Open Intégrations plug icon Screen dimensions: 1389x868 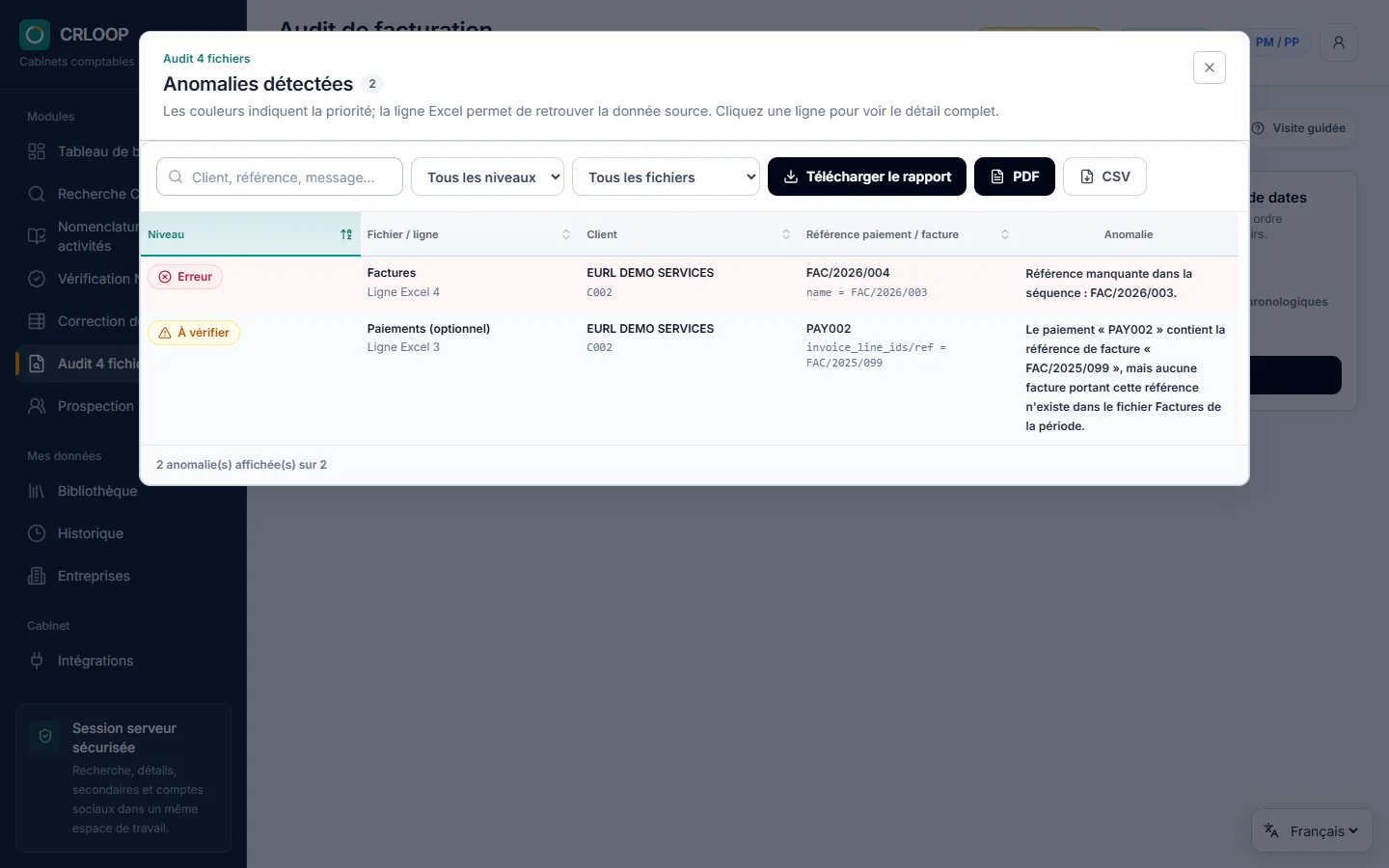click(x=37, y=661)
